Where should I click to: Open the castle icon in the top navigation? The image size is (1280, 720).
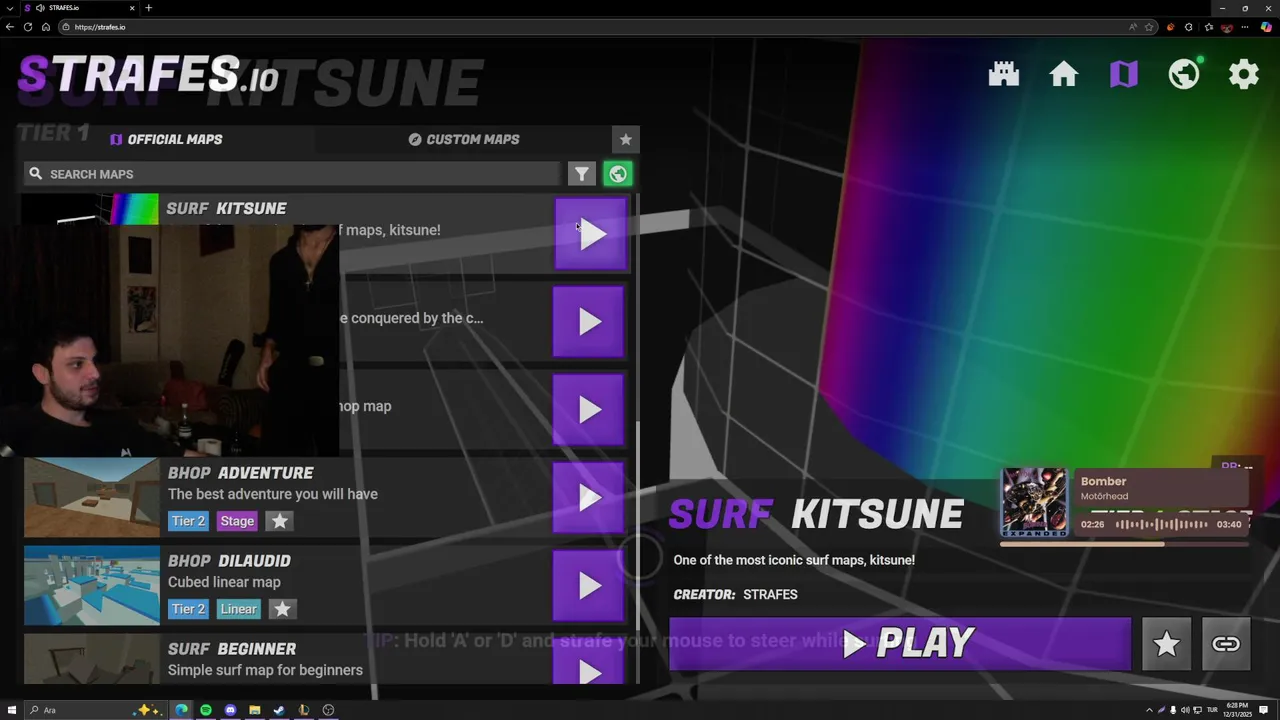[x=1004, y=74]
